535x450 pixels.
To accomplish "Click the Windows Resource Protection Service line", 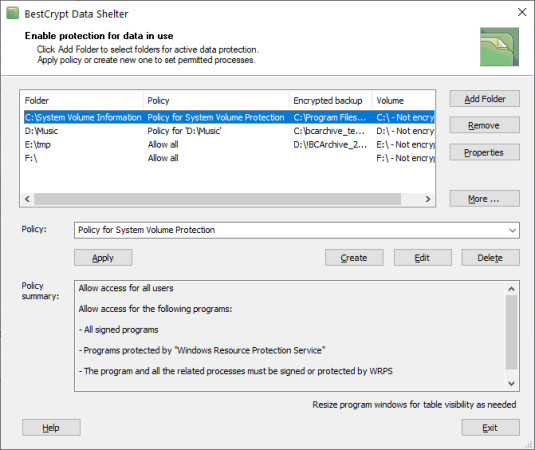I will 202,350.
